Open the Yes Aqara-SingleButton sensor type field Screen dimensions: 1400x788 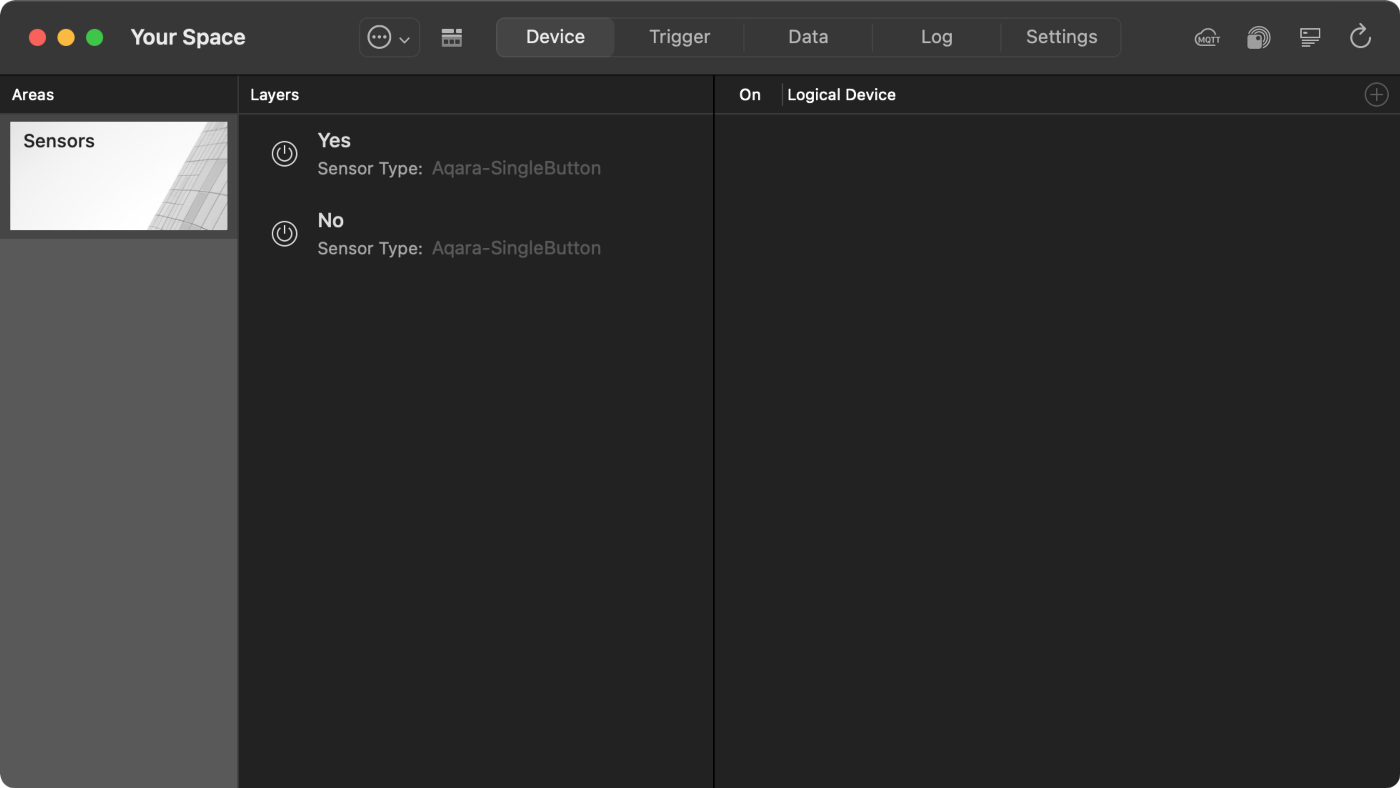(516, 167)
